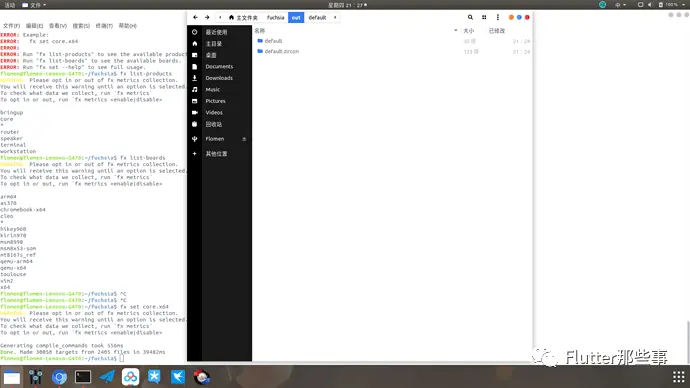This screenshot has height=388, width=690.
Task: Click the left path bar scroll arrow
Action: click(x=220, y=17)
